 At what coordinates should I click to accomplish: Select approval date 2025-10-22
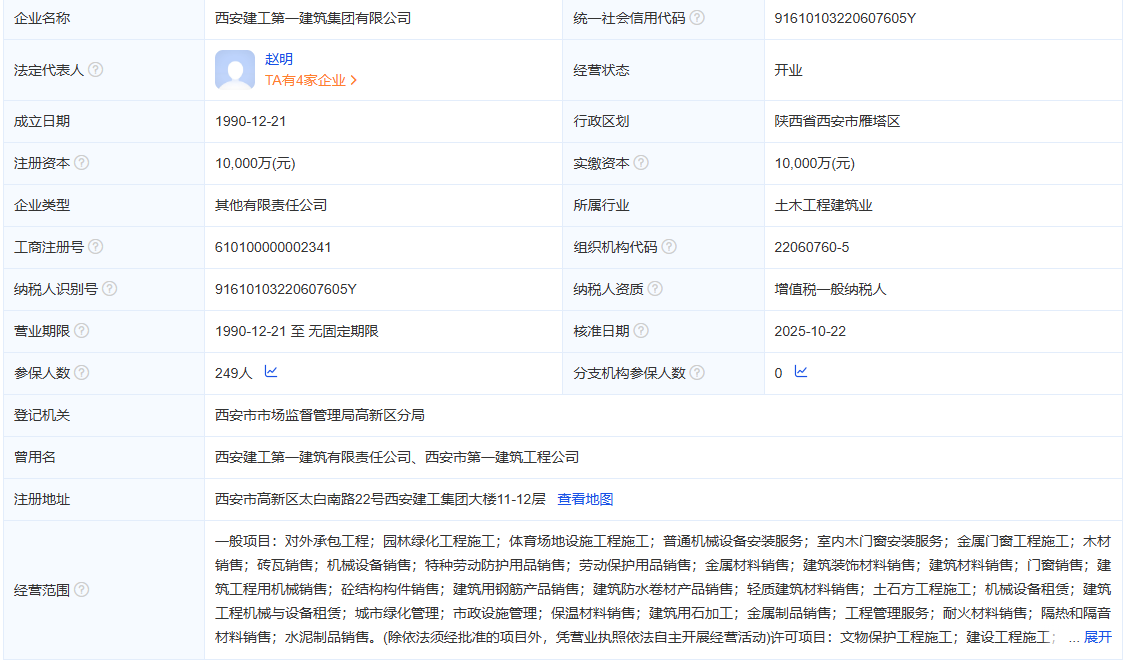tap(810, 331)
